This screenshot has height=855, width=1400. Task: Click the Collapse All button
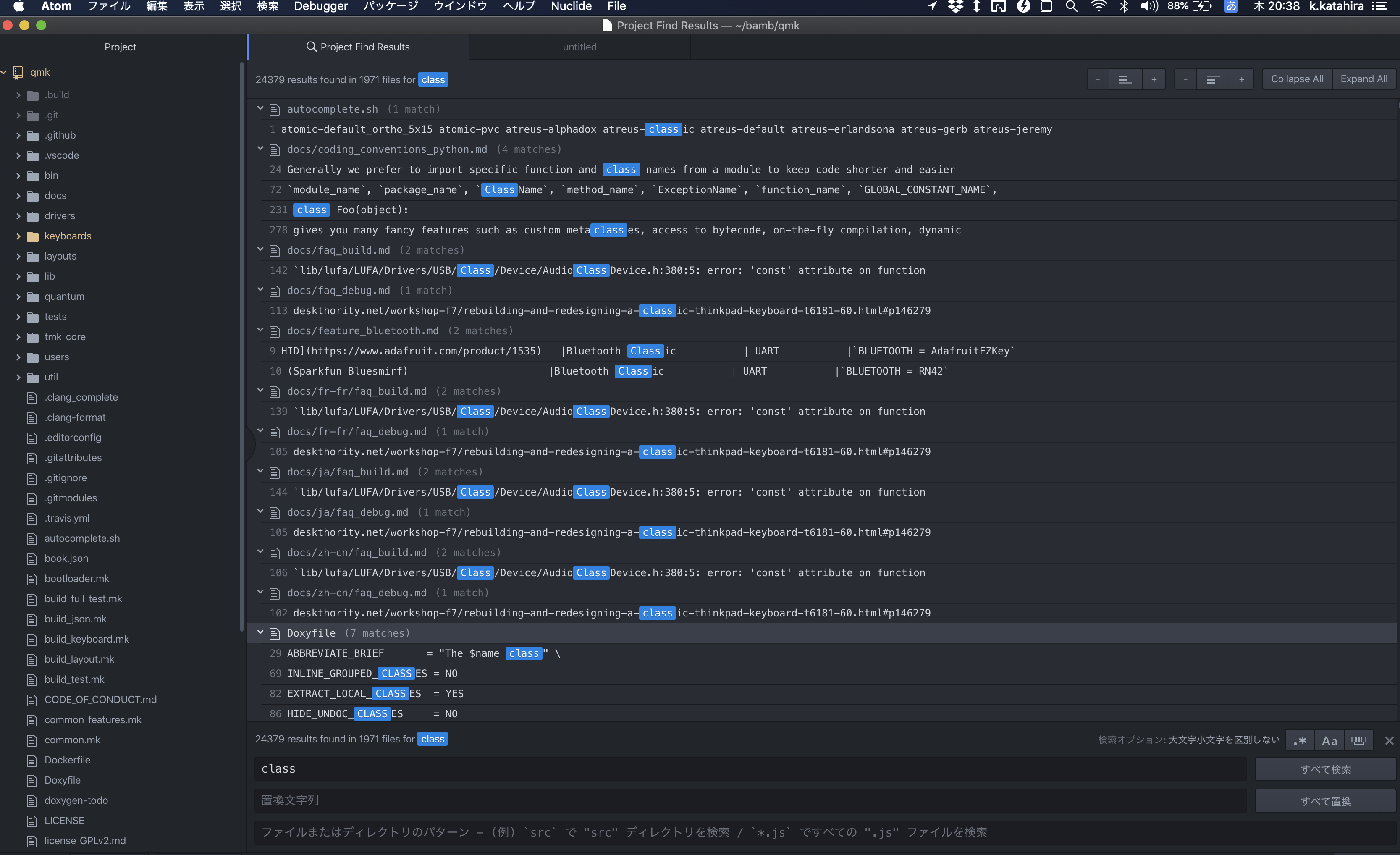tap(1297, 79)
